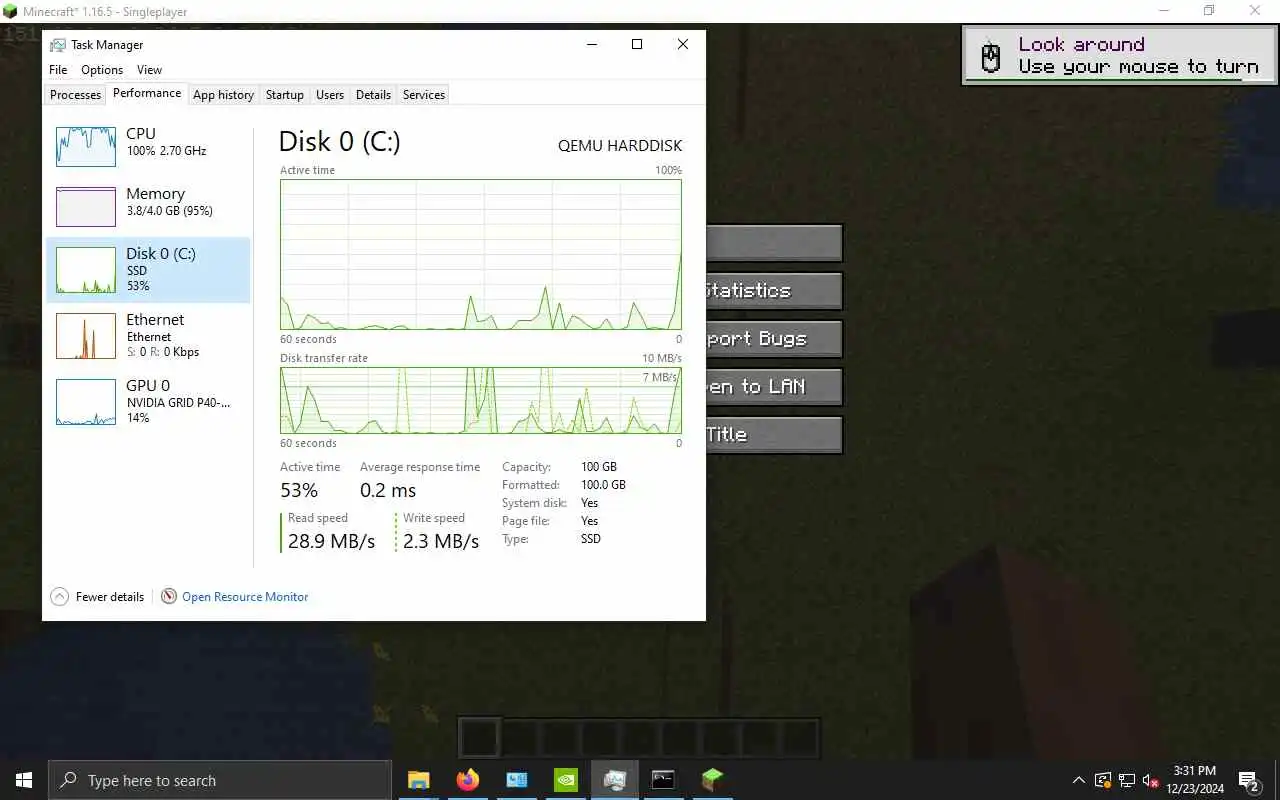1280x800 pixels.
Task: Click the Task Manager taskbar icon
Action: coord(614,780)
